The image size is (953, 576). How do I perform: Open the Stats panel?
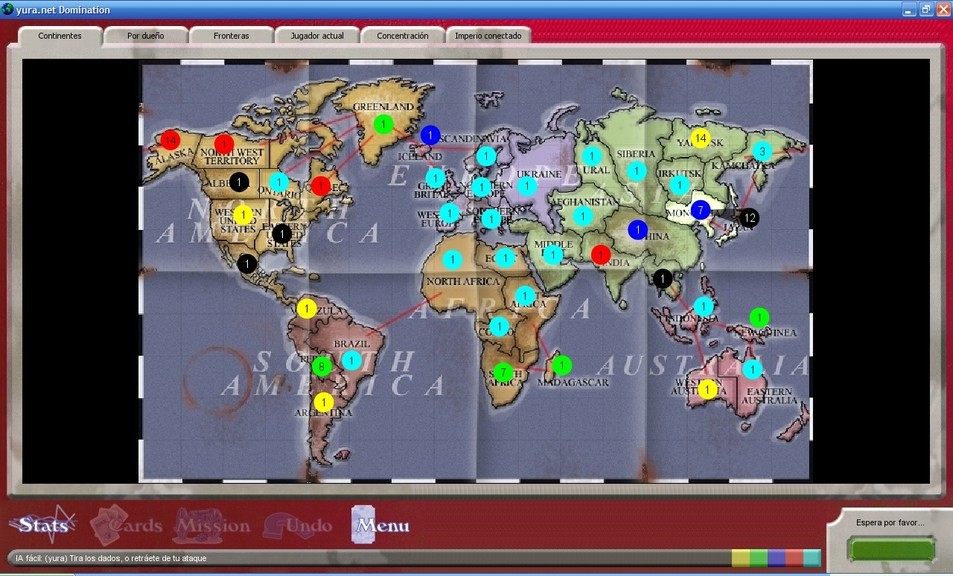[43, 524]
